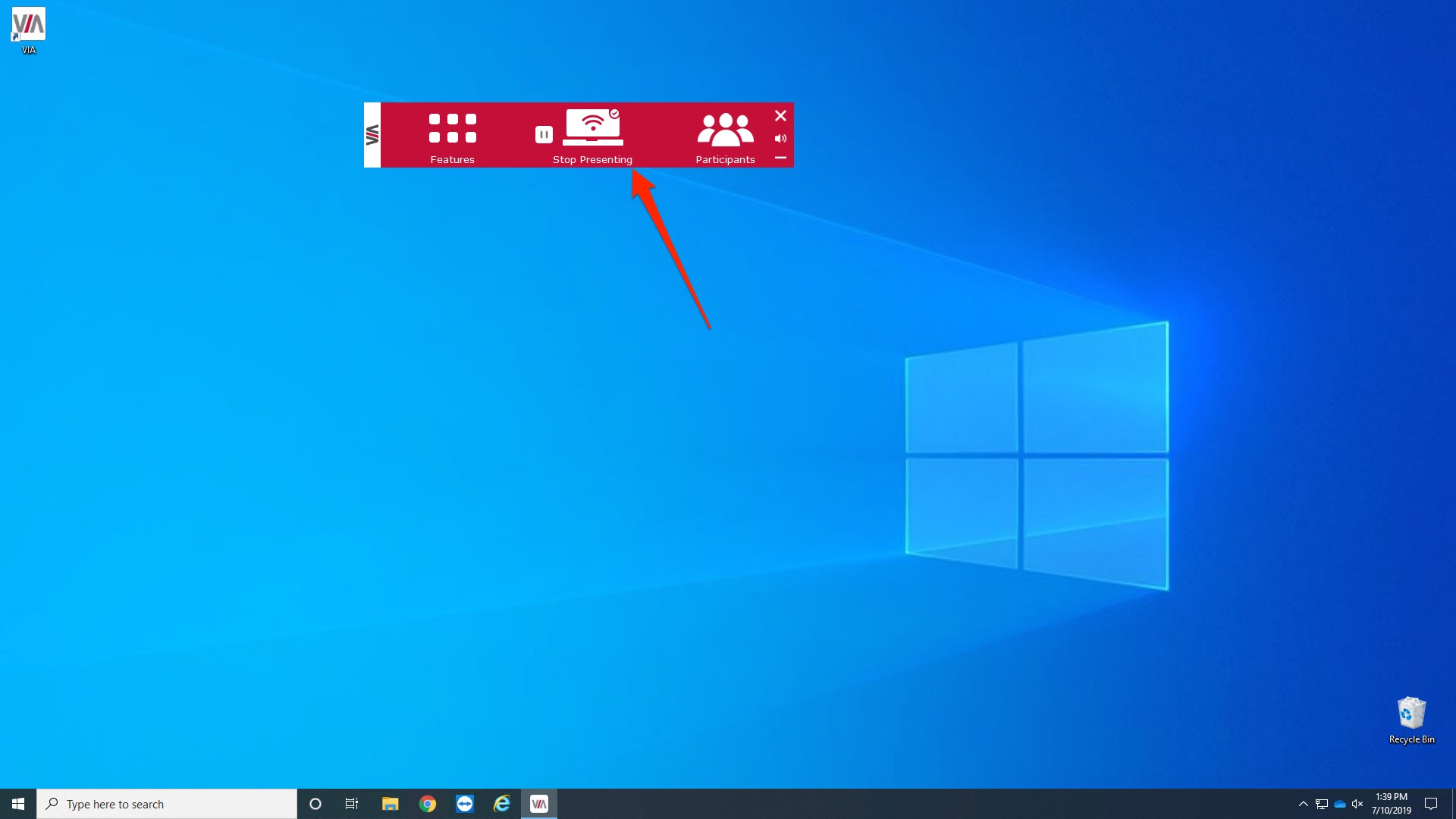
Task: Launch Internet Explorer from taskbar
Action: 502,804
